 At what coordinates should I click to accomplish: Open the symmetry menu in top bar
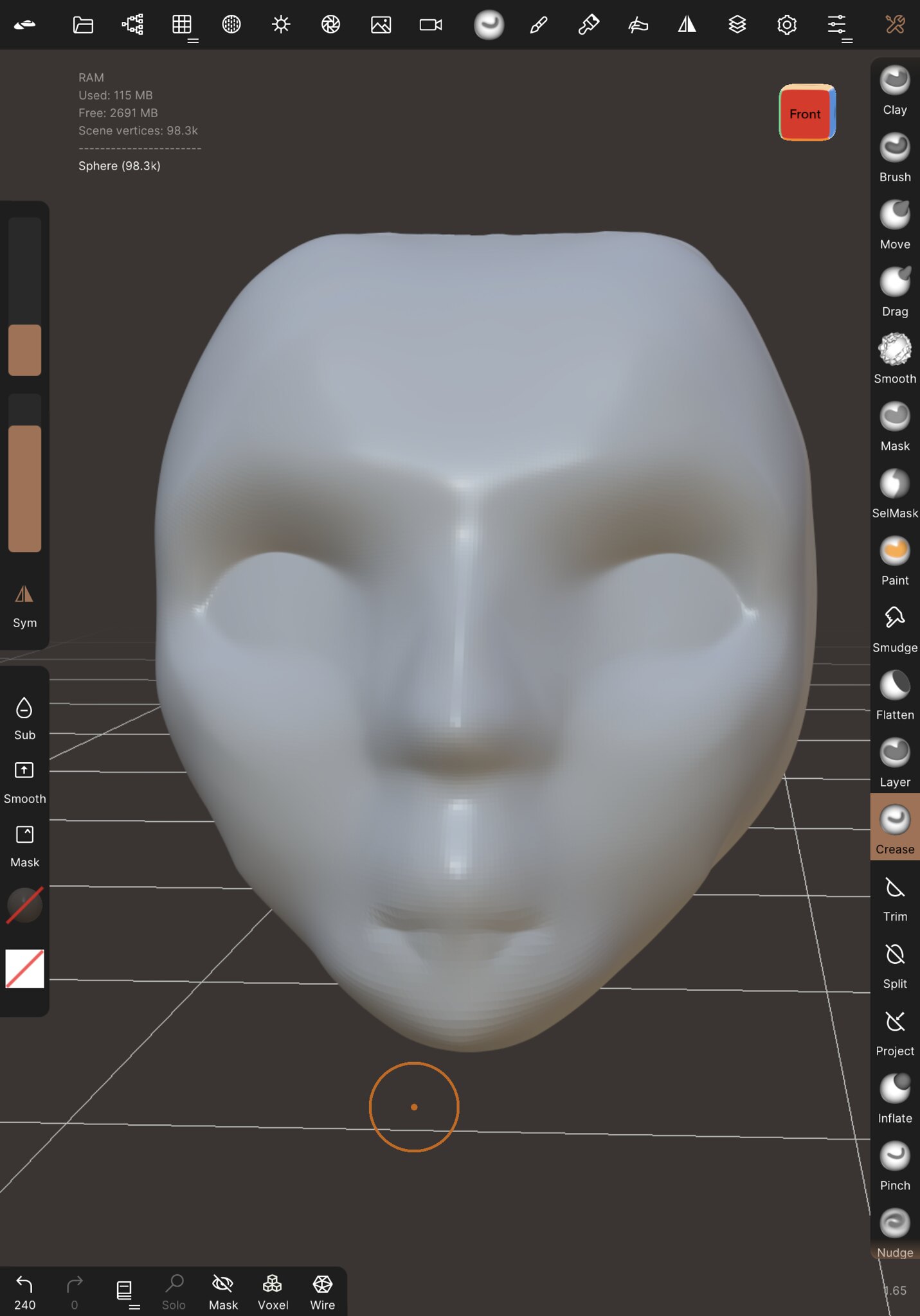[x=687, y=25]
